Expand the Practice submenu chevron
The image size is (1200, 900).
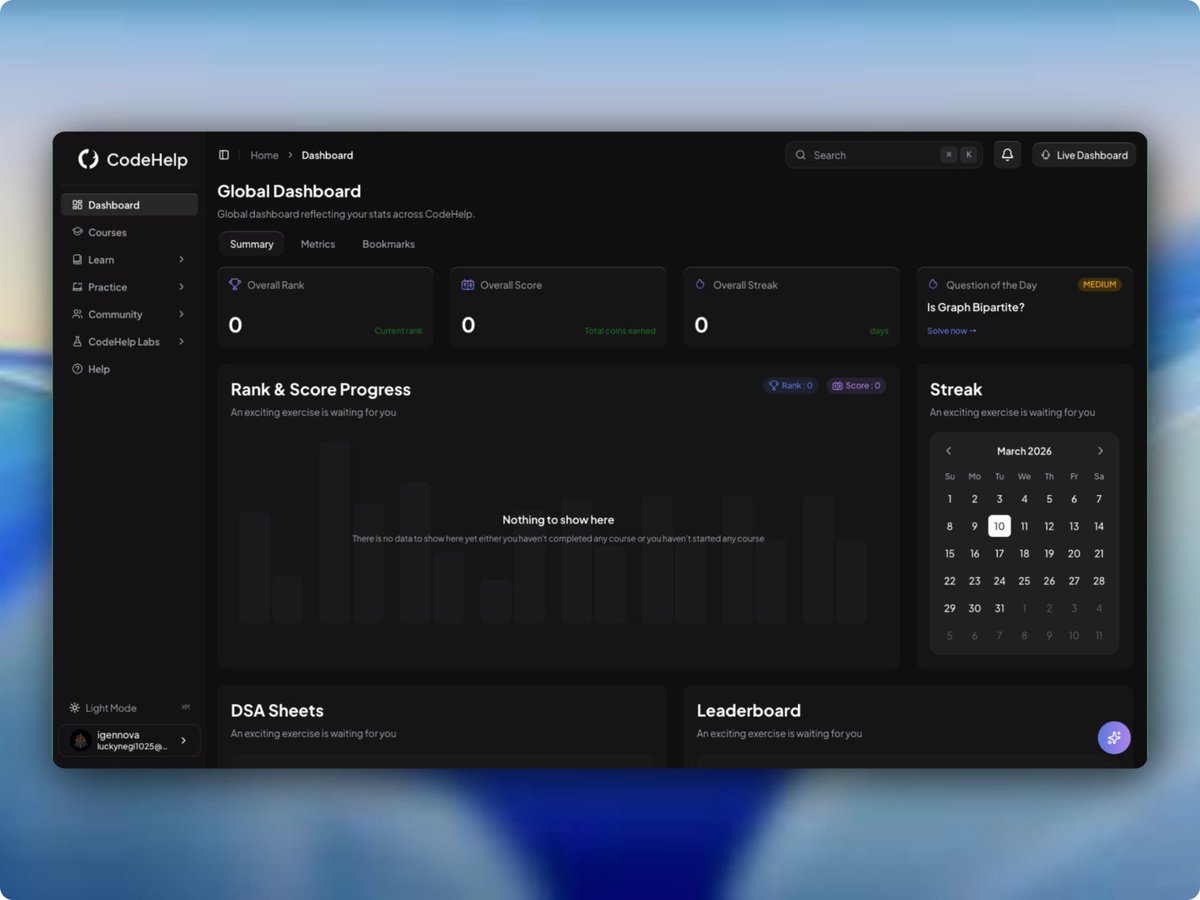tap(181, 287)
